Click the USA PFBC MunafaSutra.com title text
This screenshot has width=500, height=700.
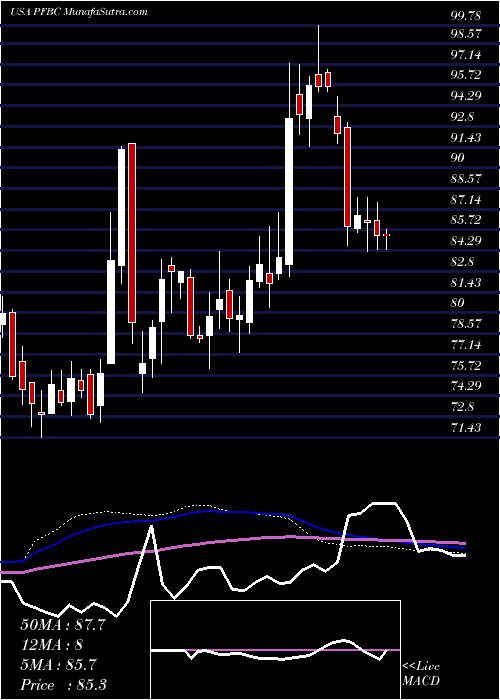coord(79,12)
